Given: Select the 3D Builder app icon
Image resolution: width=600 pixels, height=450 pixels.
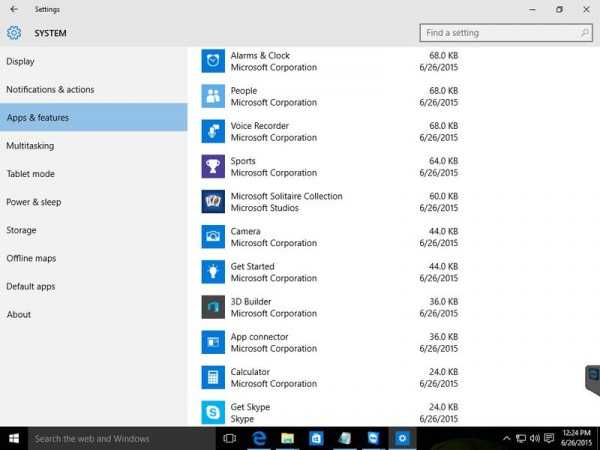Looking at the screenshot, I should 213,307.
